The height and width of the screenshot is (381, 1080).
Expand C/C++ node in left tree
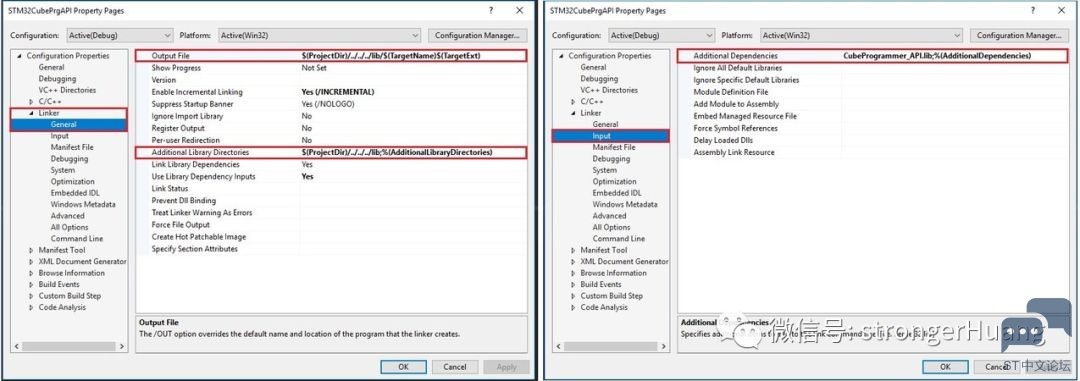31,101
